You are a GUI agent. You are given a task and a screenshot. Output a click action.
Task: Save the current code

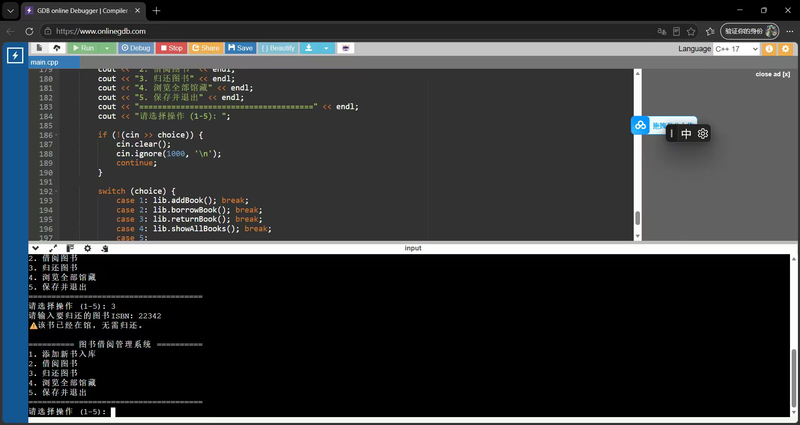click(x=240, y=48)
